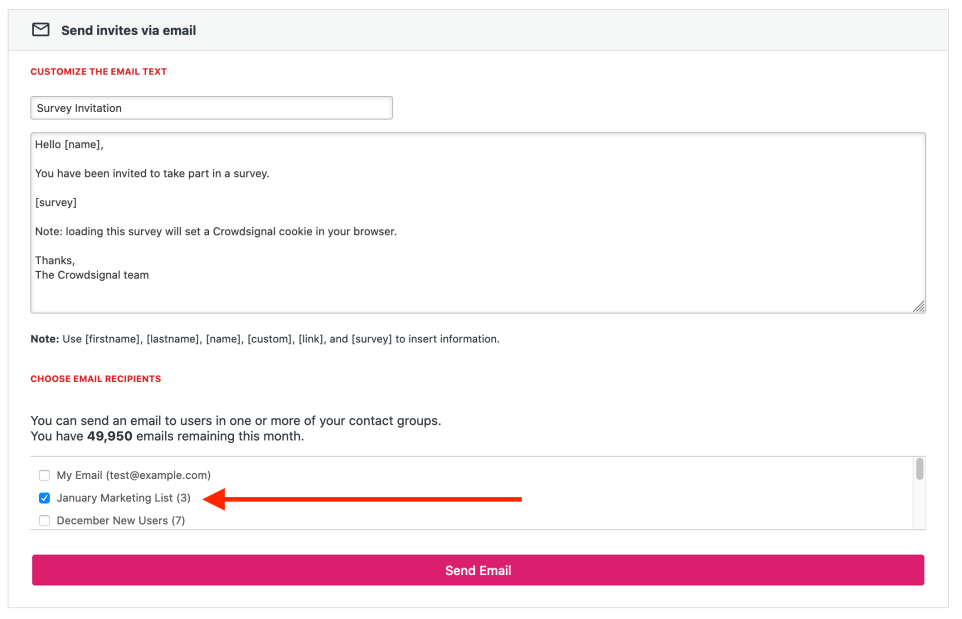Click the recipient list scrollbar thumb
962x619 pixels.
pyautogui.click(x=919, y=469)
